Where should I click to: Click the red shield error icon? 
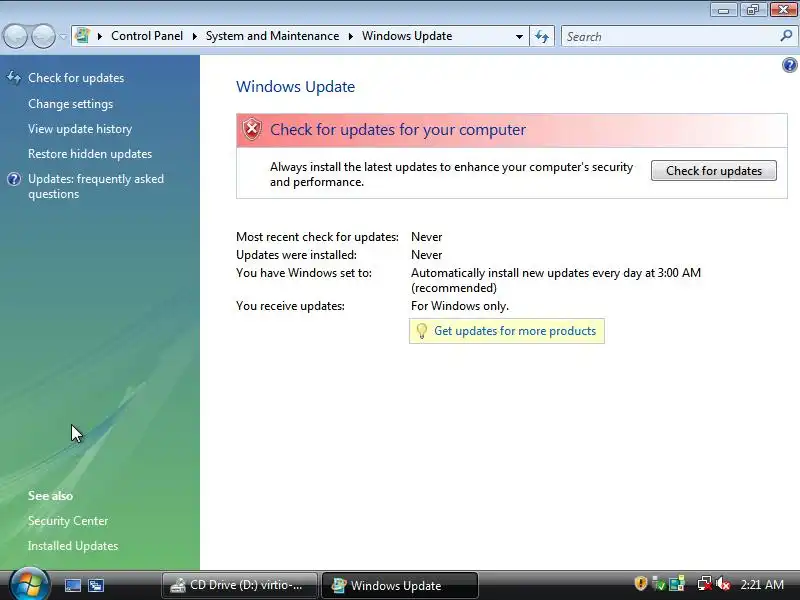[x=252, y=129]
